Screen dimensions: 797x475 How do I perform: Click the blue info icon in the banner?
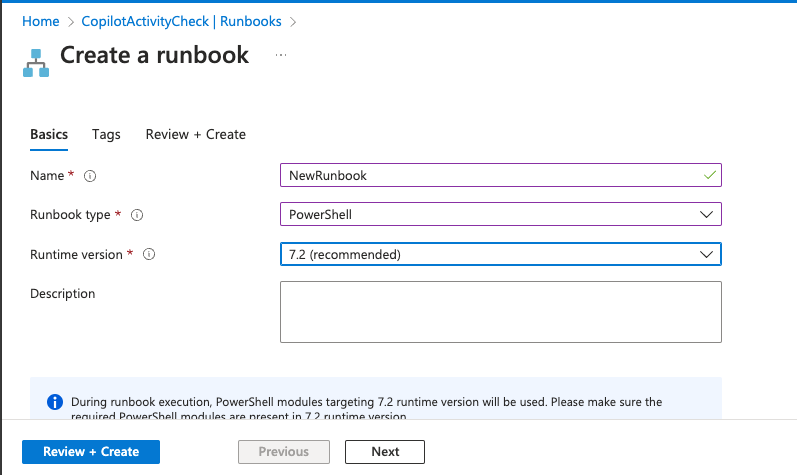[55, 403]
